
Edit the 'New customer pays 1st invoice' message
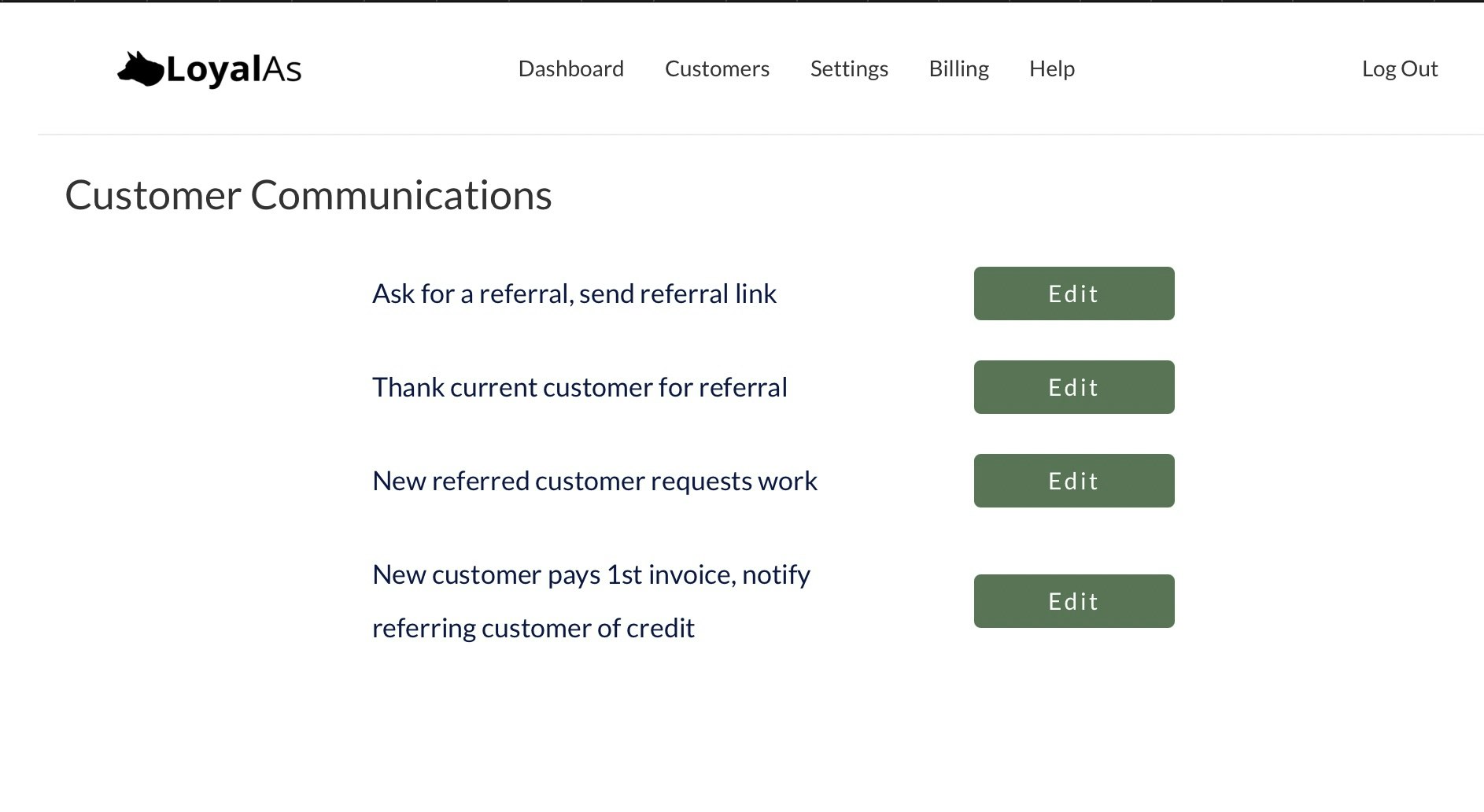click(x=1074, y=601)
